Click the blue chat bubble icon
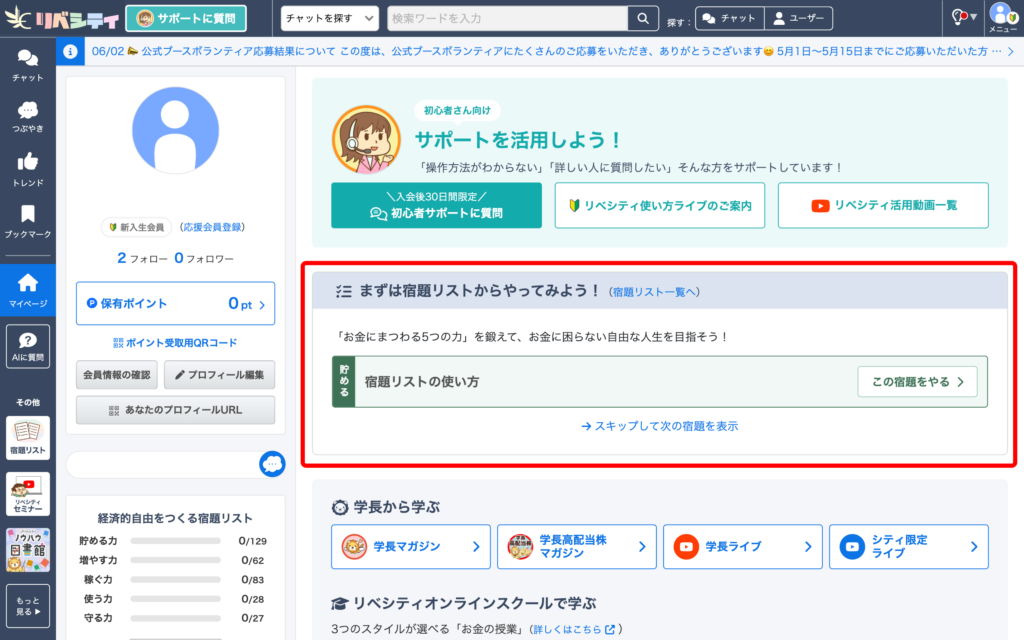The height and width of the screenshot is (640, 1024). click(x=272, y=464)
